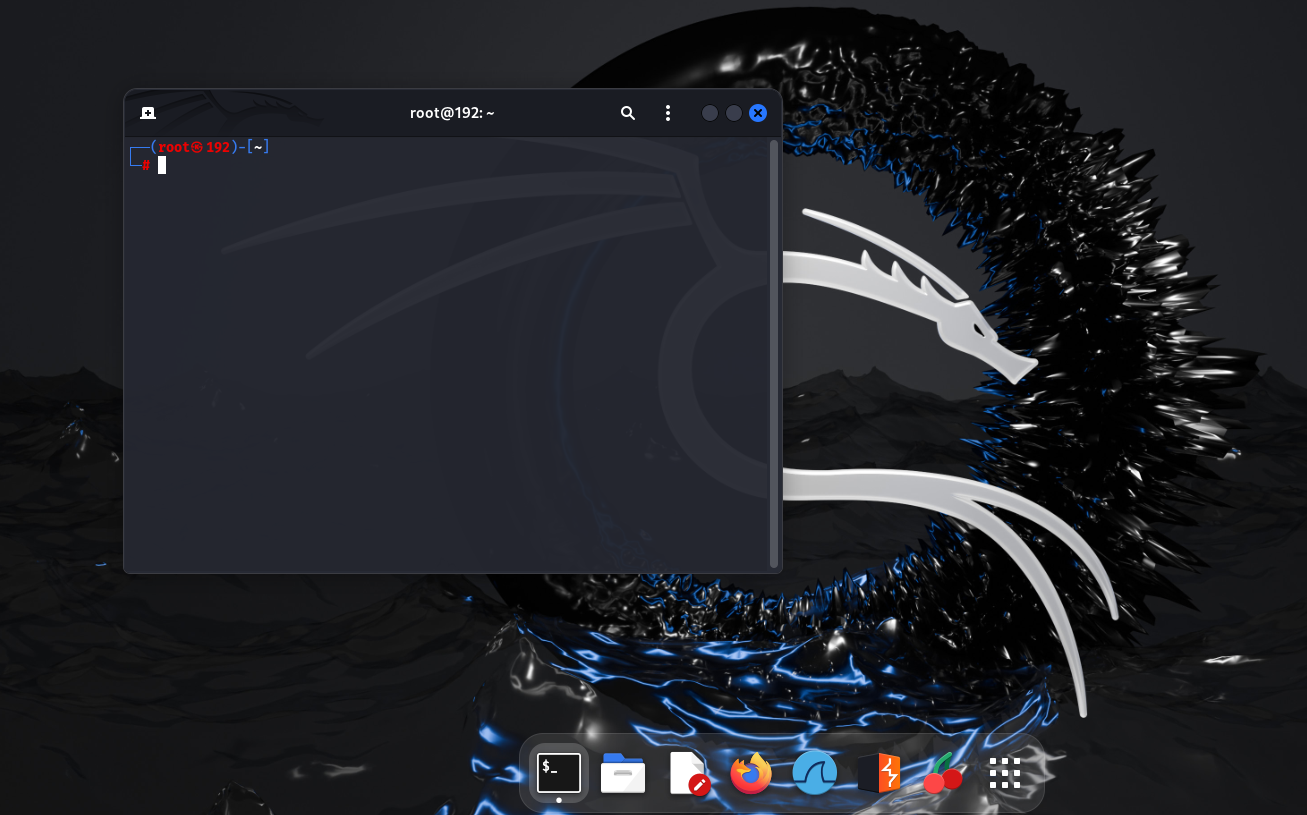Launch Firefox from the dock
The image size is (1307, 815).
(751, 773)
